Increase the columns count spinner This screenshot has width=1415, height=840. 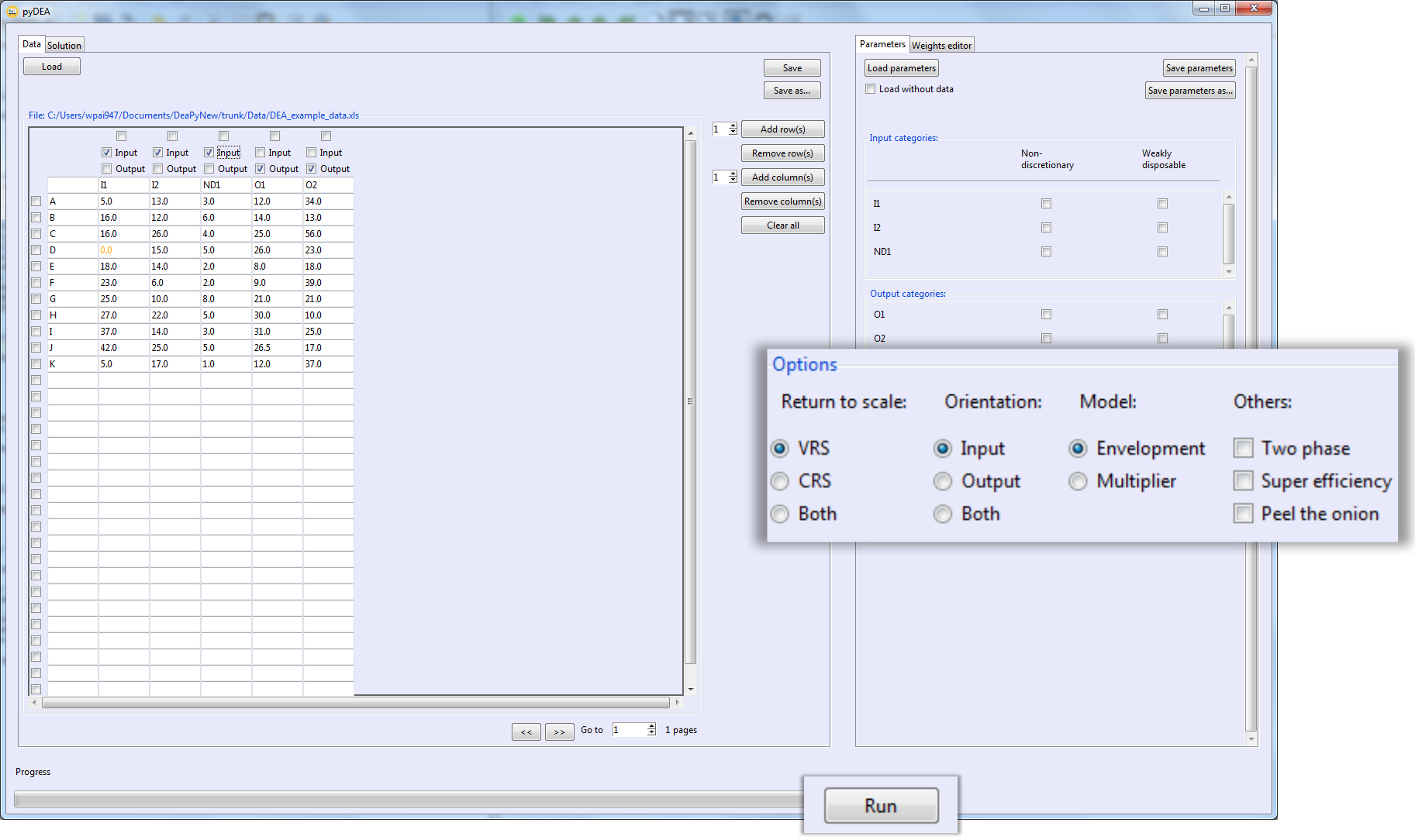733,174
